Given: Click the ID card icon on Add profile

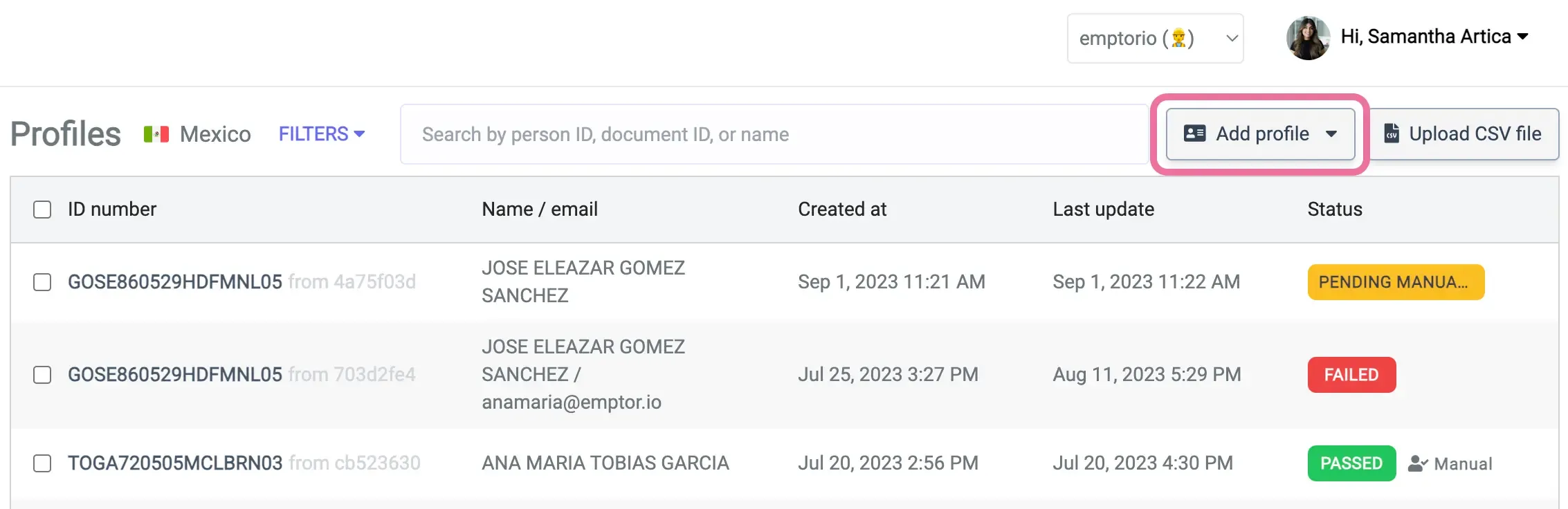Looking at the screenshot, I should [1194, 133].
